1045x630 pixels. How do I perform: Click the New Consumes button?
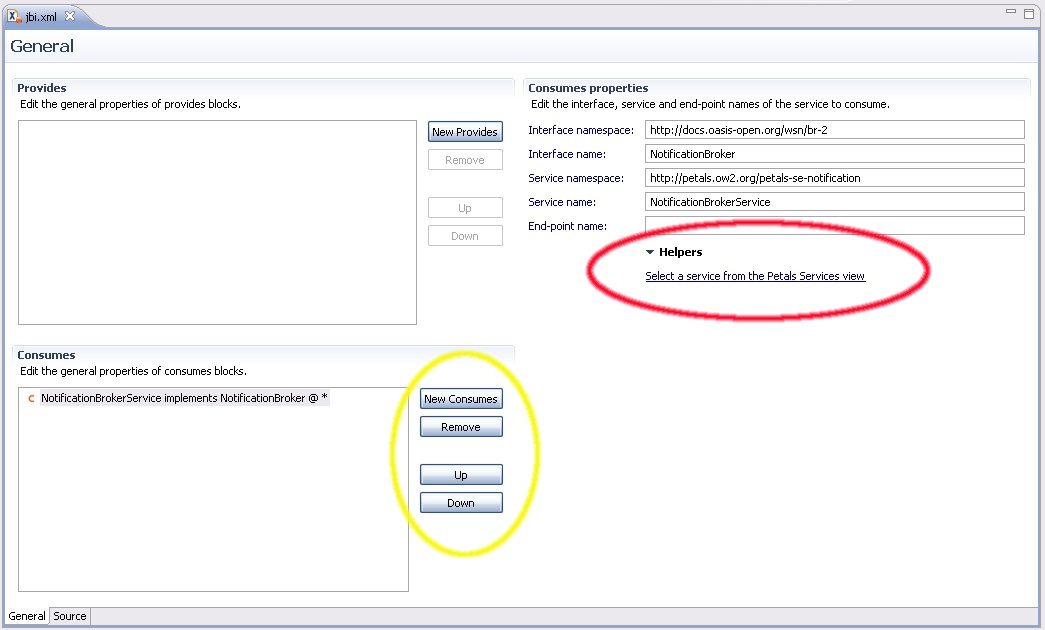point(461,399)
